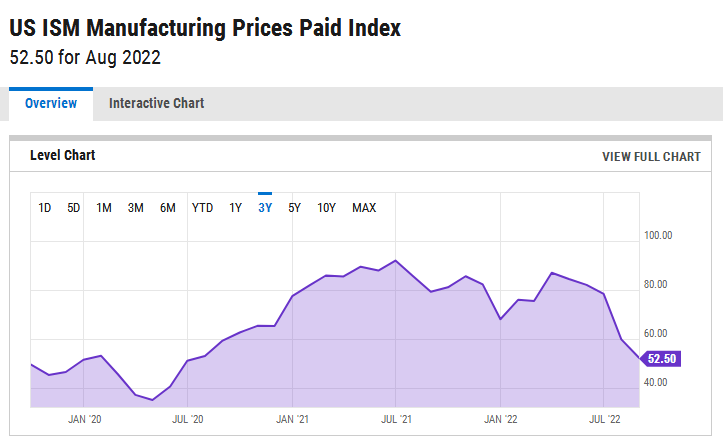Click the Level Chart panel heading
This screenshot has height=444, width=723.
coord(62,156)
